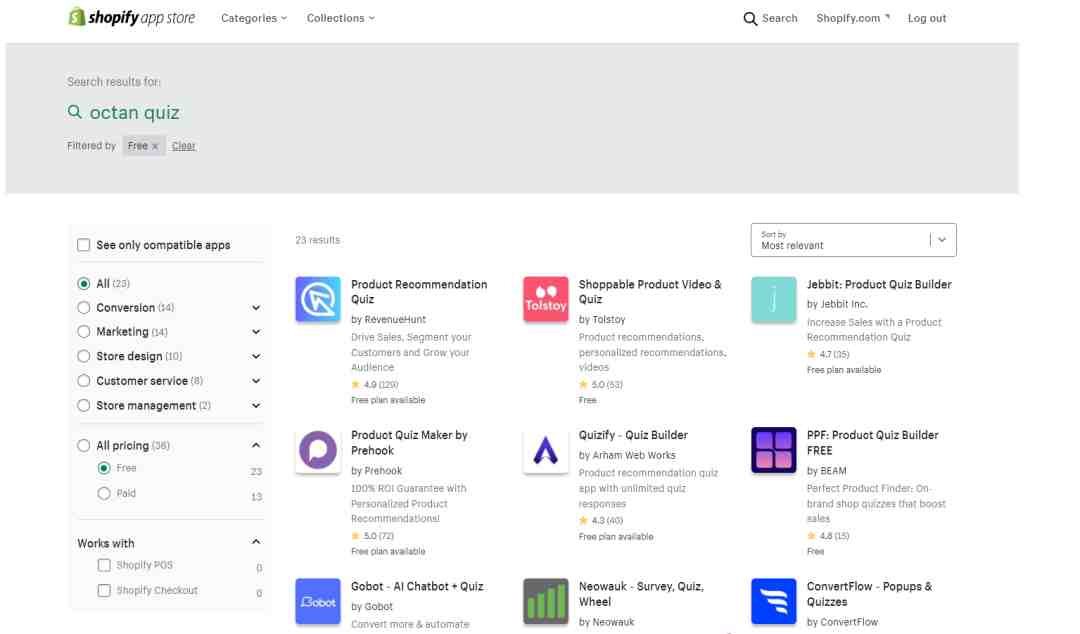Open Gobot - AI Chatbot + Quiz link
Screen dimensions: 1080x634
[417, 586]
